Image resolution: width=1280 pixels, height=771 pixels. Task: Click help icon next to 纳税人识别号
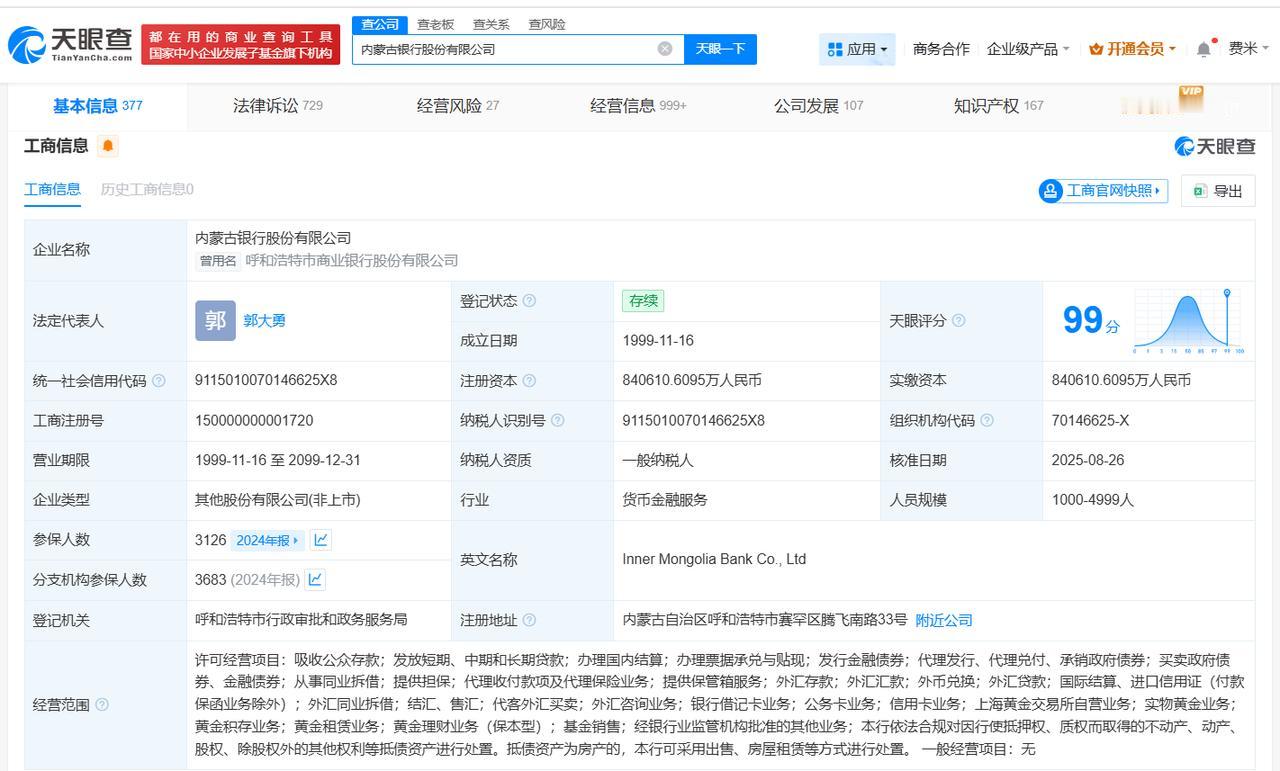(557, 421)
